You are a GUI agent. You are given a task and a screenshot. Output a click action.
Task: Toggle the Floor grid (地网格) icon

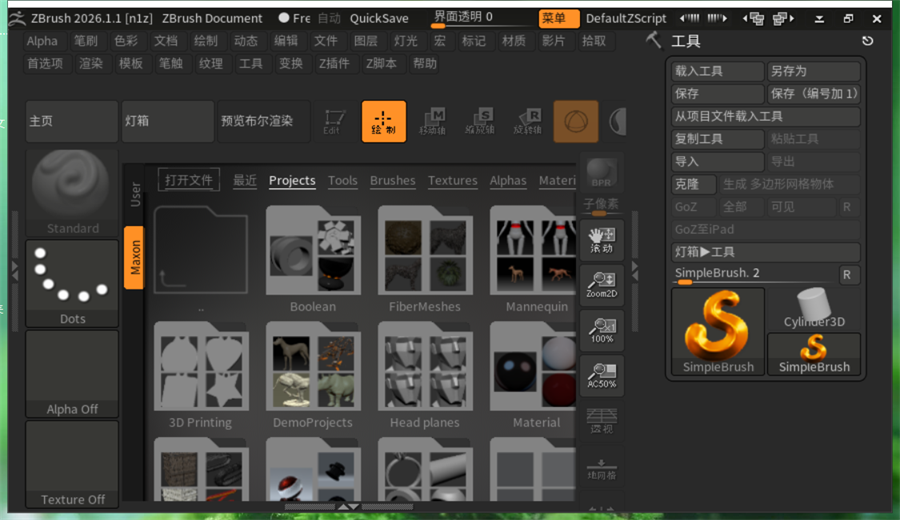[x=602, y=468]
